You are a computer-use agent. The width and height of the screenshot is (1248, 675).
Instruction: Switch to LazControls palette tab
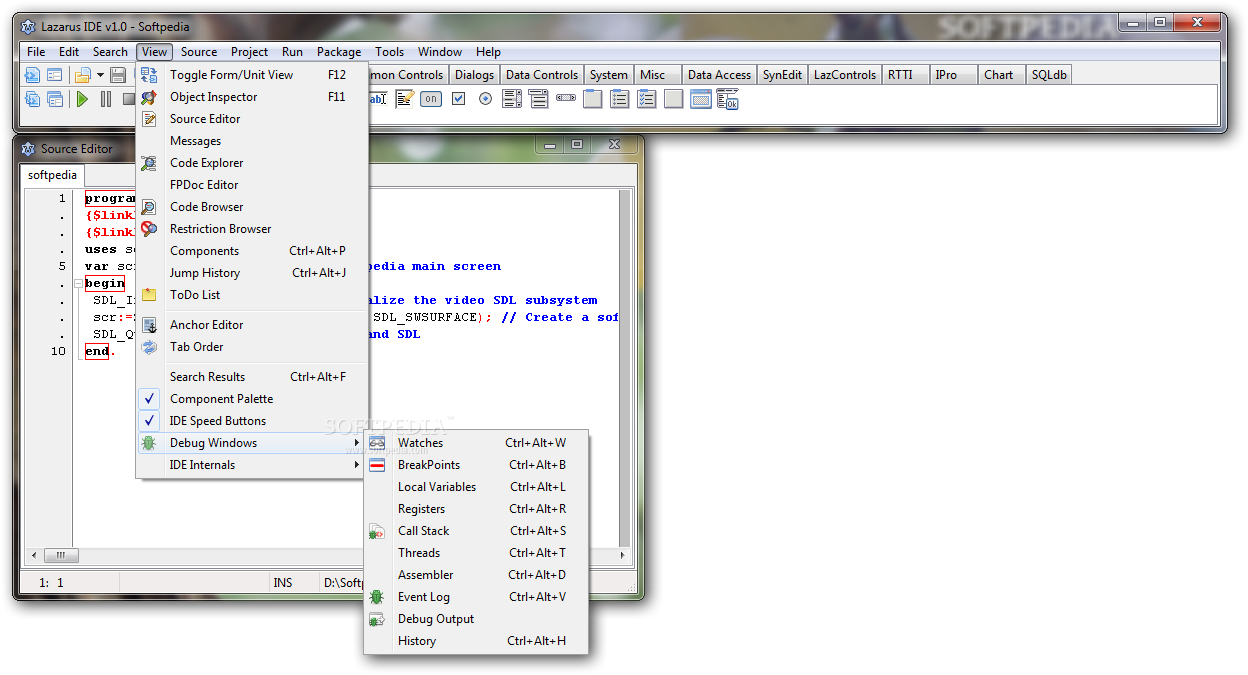pos(845,75)
